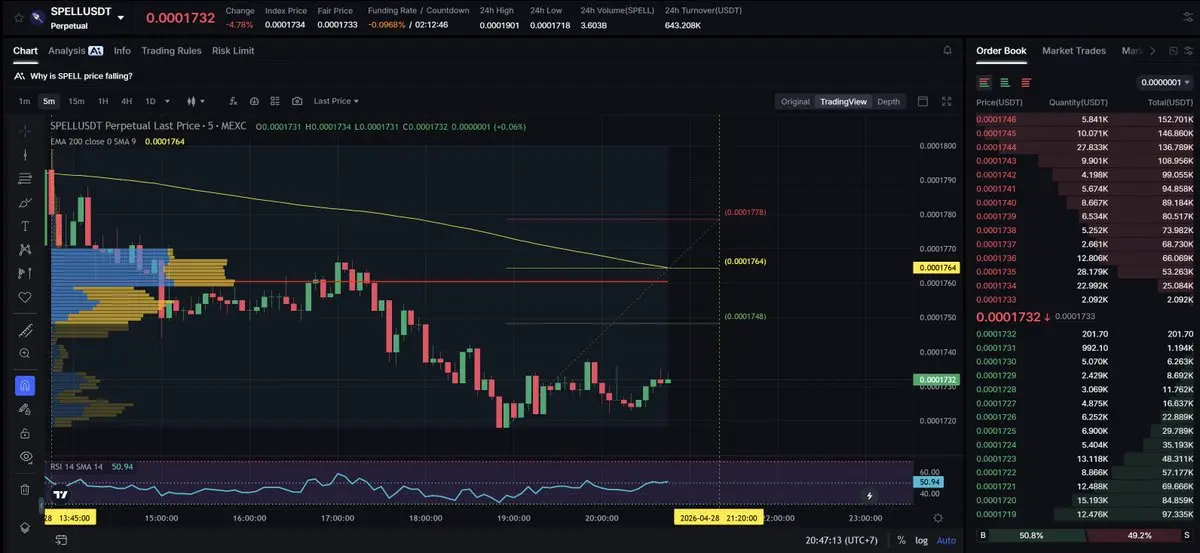Open the Risk Limit tab

tap(233, 50)
